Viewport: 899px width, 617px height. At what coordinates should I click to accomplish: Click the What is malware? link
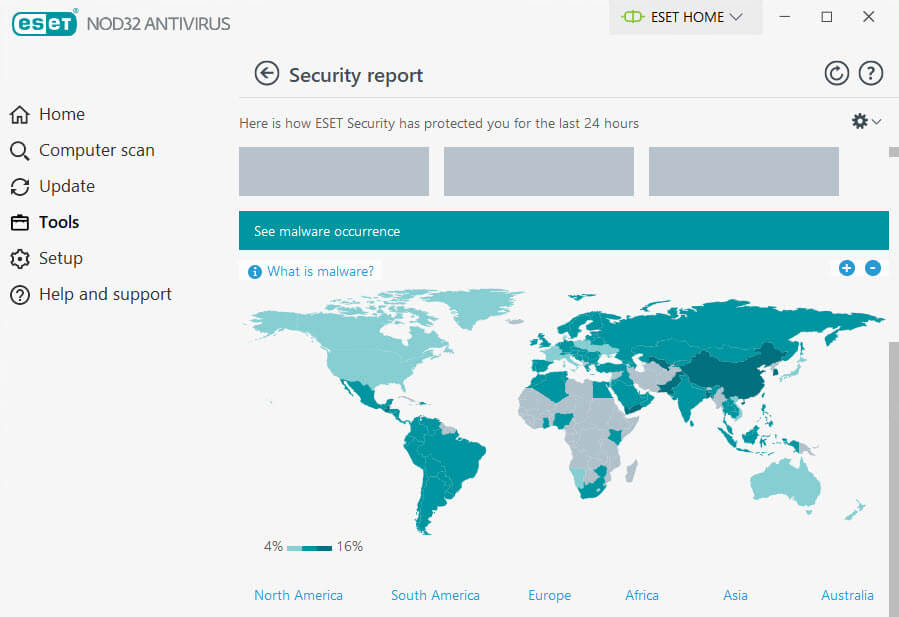(x=320, y=271)
